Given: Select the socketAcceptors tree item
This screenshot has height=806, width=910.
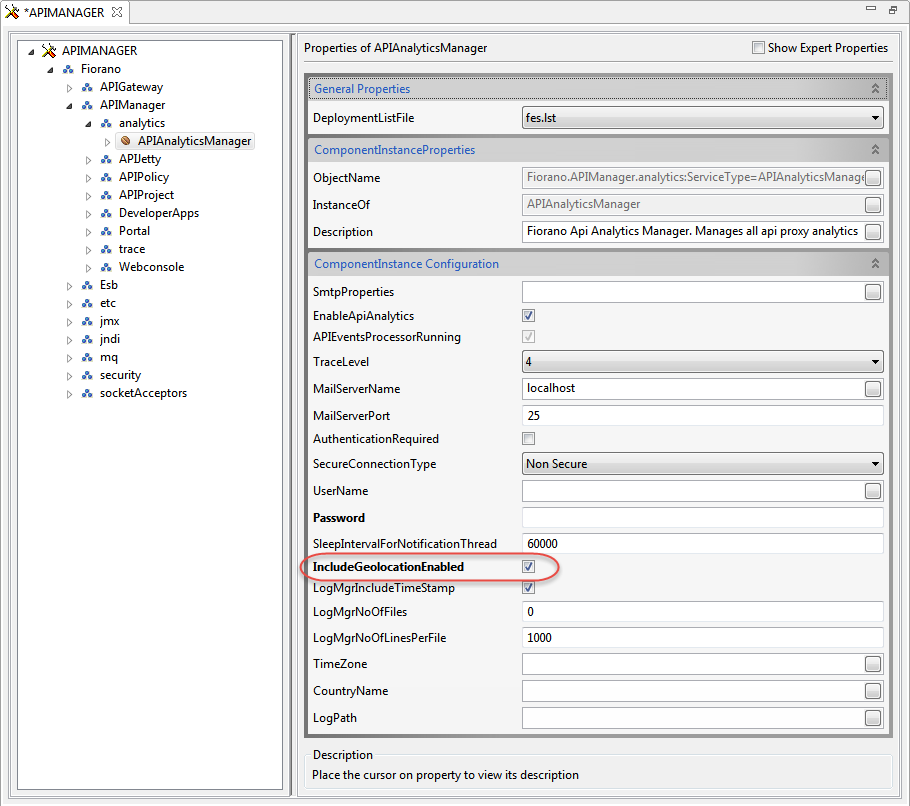Looking at the screenshot, I should pyautogui.click(x=143, y=393).
